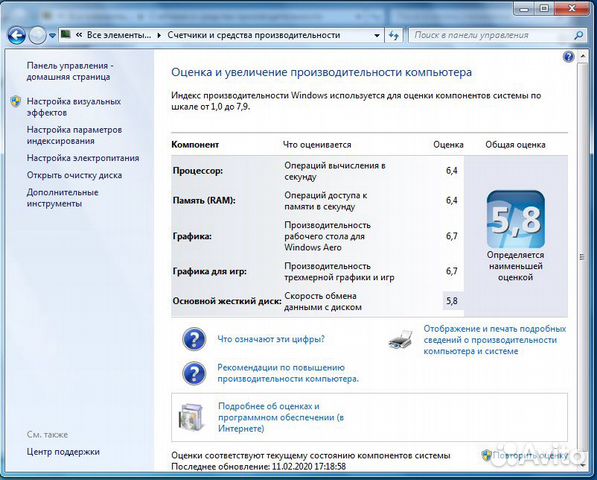Click the highlighted 5,8 disk score cell
This screenshot has height=480, width=597.
(x=452, y=301)
